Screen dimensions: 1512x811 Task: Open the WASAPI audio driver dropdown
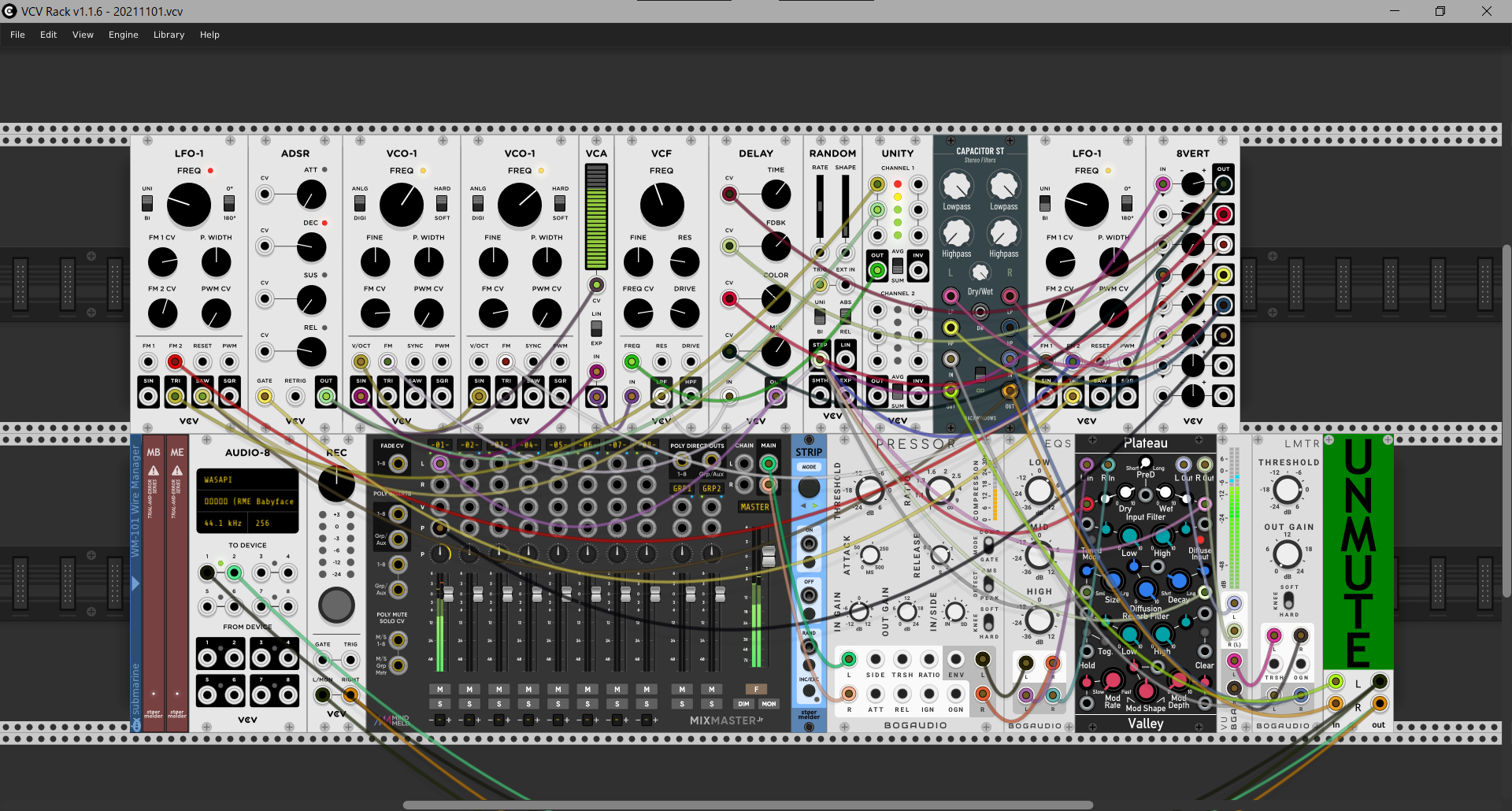247,480
